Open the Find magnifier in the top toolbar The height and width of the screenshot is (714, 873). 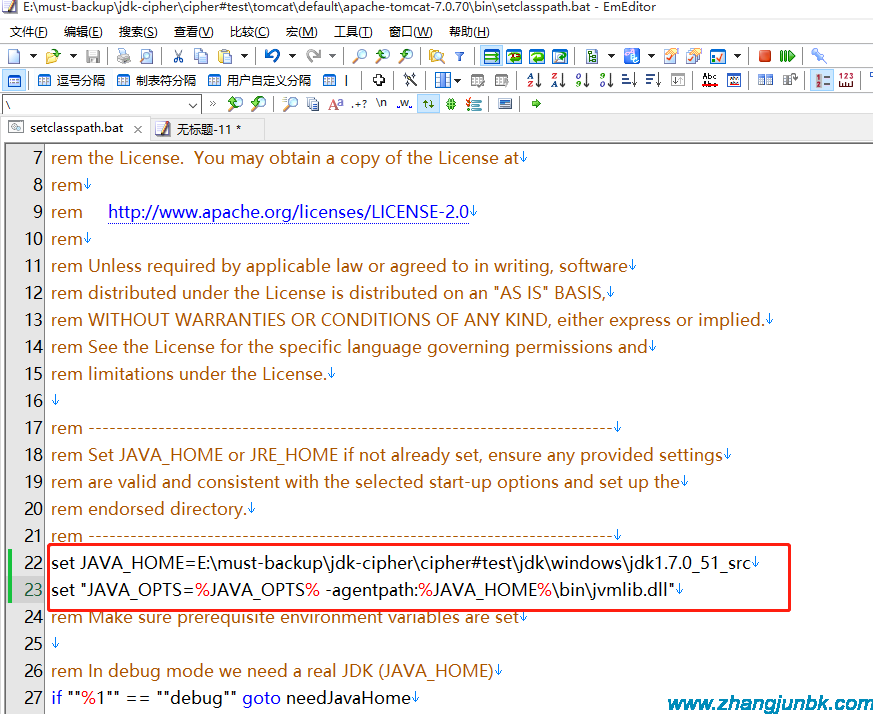tap(360, 56)
